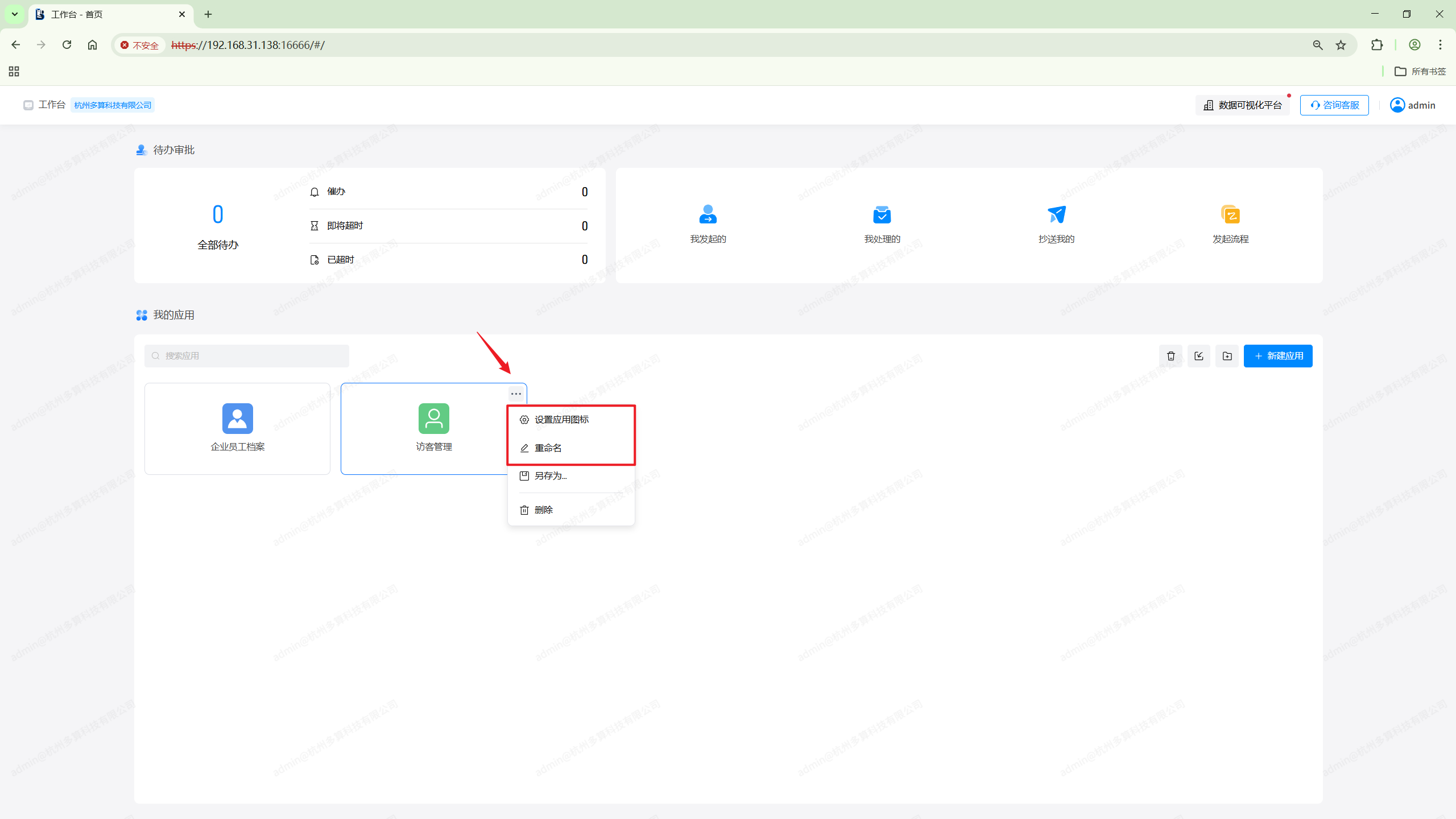Open 我处理的 shortcut icon
This screenshot has width=1456, height=819.
[882, 214]
